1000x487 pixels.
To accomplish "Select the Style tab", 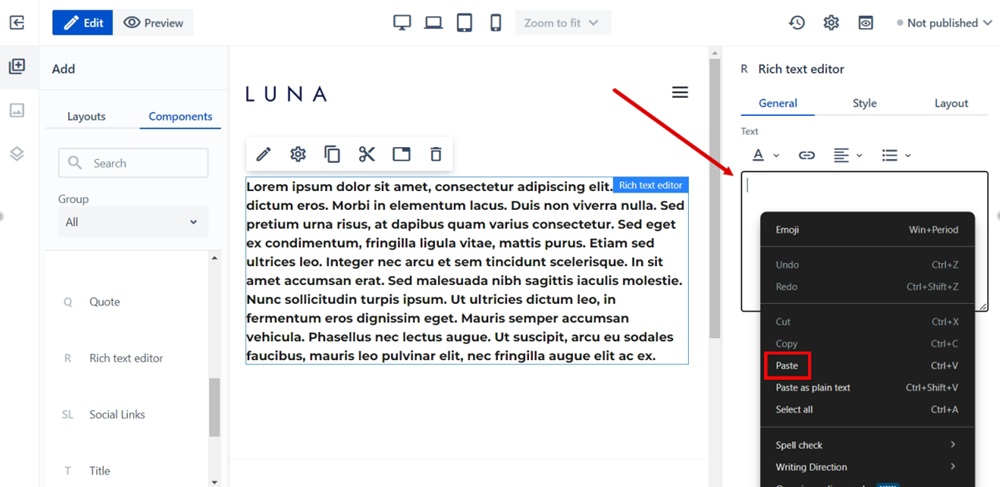I will (864, 103).
